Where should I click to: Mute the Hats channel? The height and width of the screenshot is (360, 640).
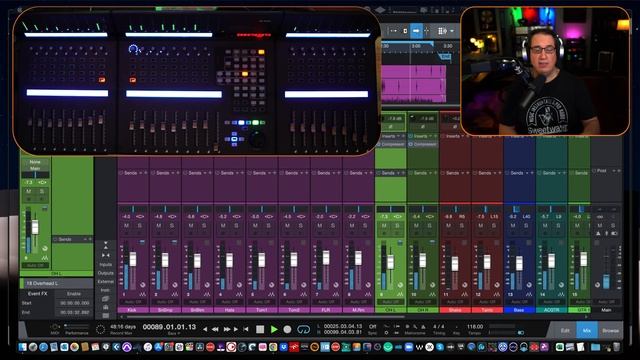[x=223, y=225]
